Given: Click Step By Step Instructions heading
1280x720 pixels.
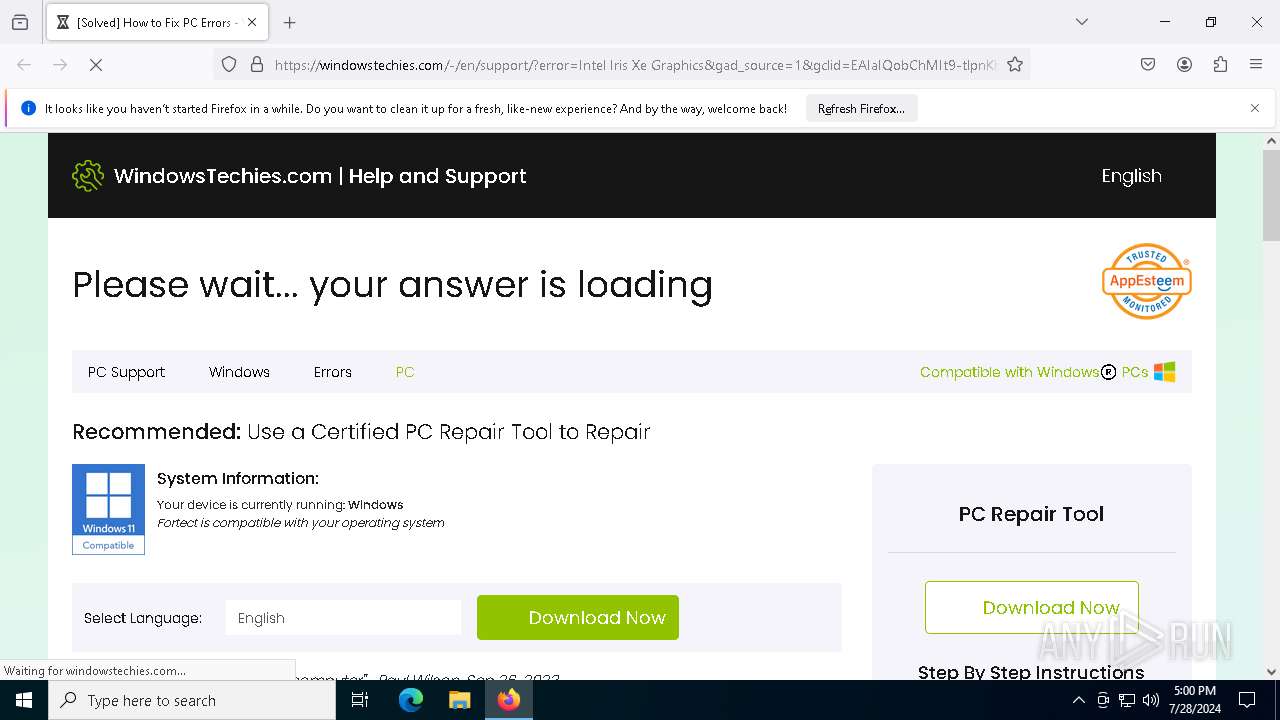Looking at the screenshot, I should tap(1031, 672).
